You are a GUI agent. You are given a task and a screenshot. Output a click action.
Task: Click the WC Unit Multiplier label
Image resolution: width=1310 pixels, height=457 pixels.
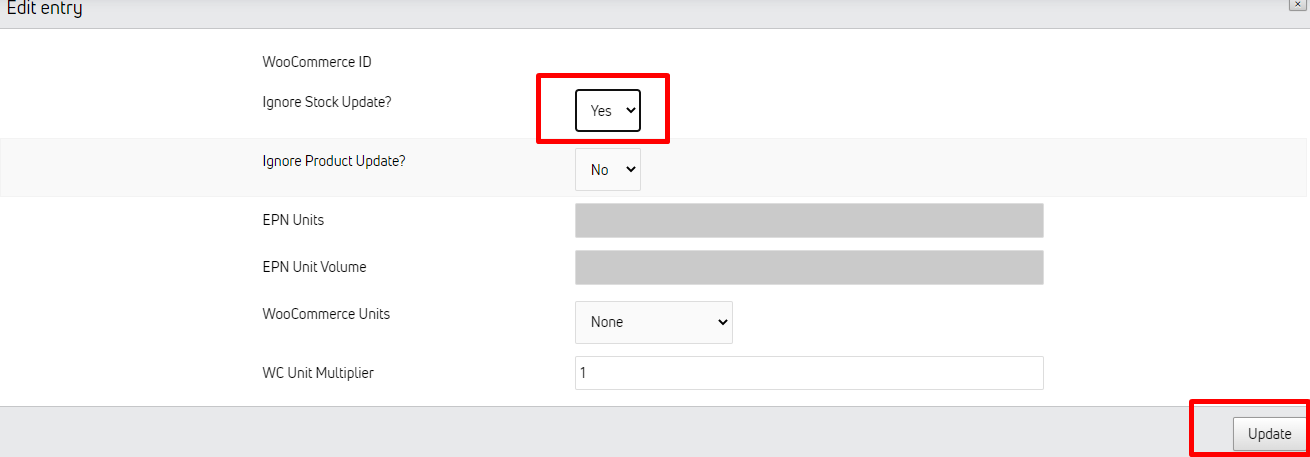[318, 373]
